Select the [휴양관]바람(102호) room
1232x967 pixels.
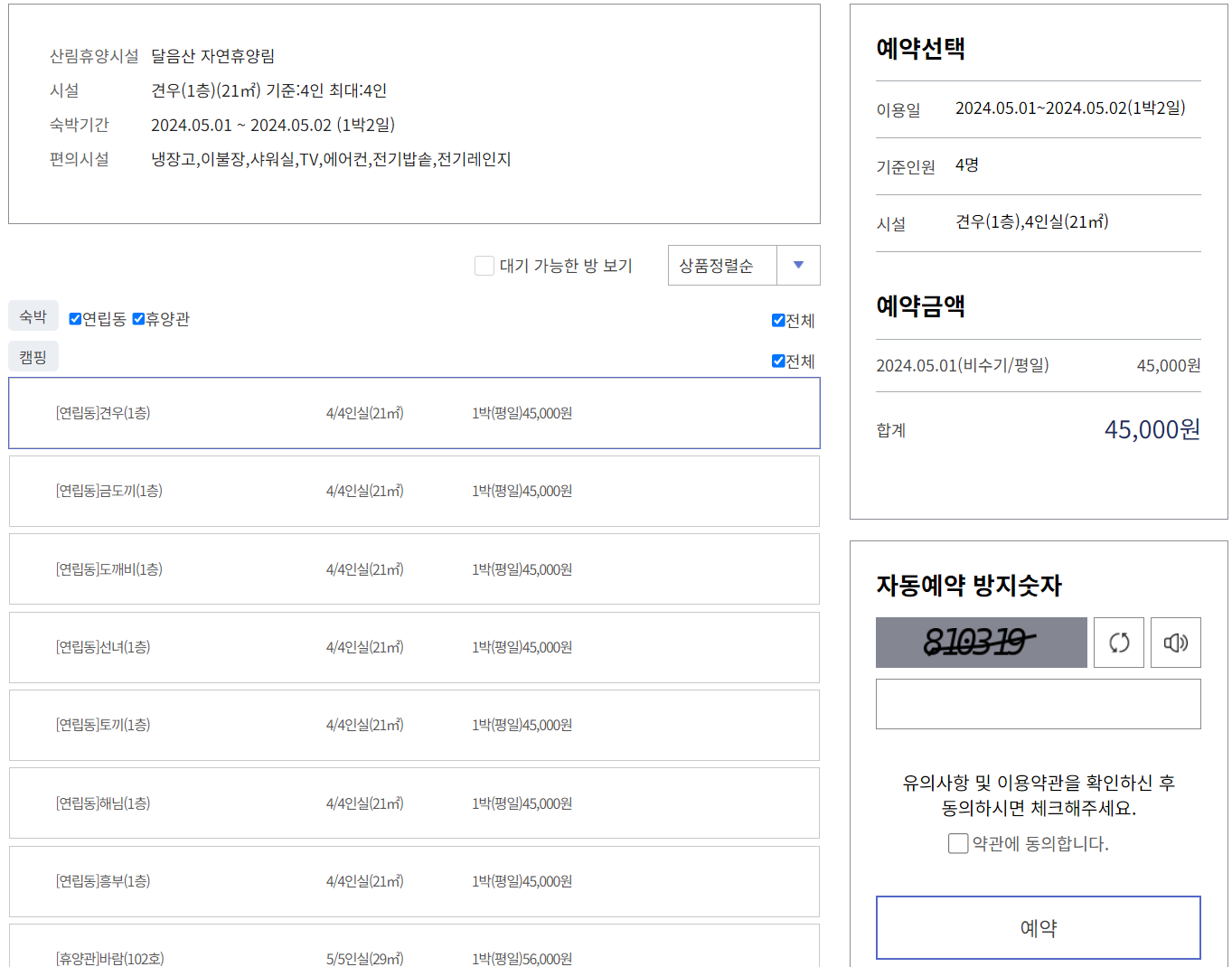point(414,955)
